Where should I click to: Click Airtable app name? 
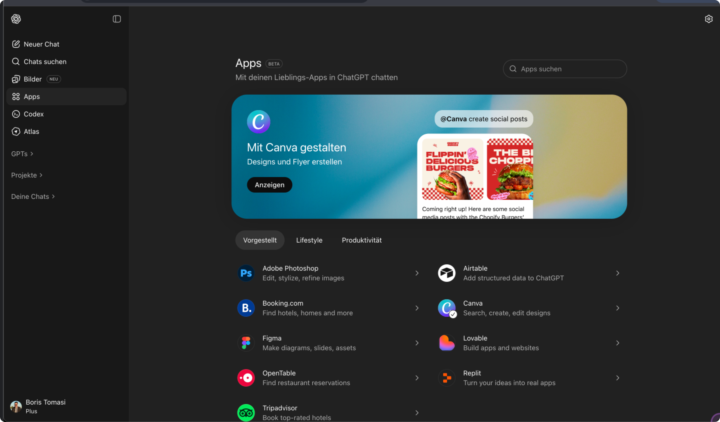[x=475, y=268]
